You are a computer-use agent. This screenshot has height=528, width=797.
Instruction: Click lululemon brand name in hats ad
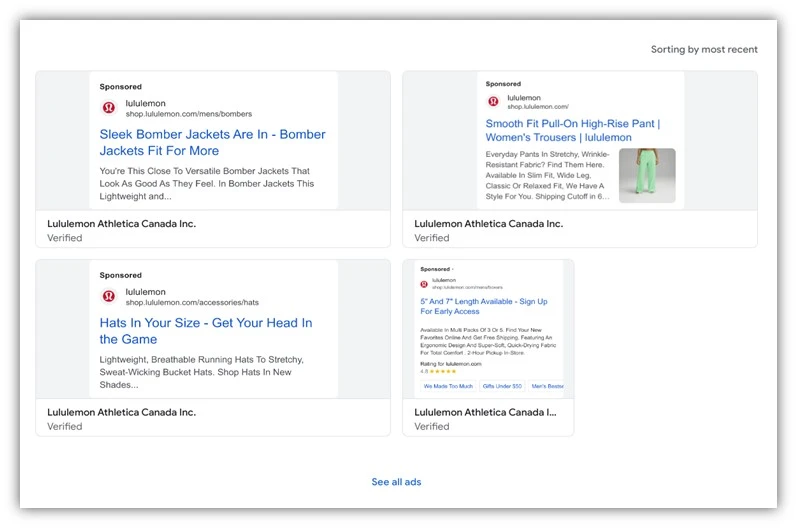click(145, 292)
